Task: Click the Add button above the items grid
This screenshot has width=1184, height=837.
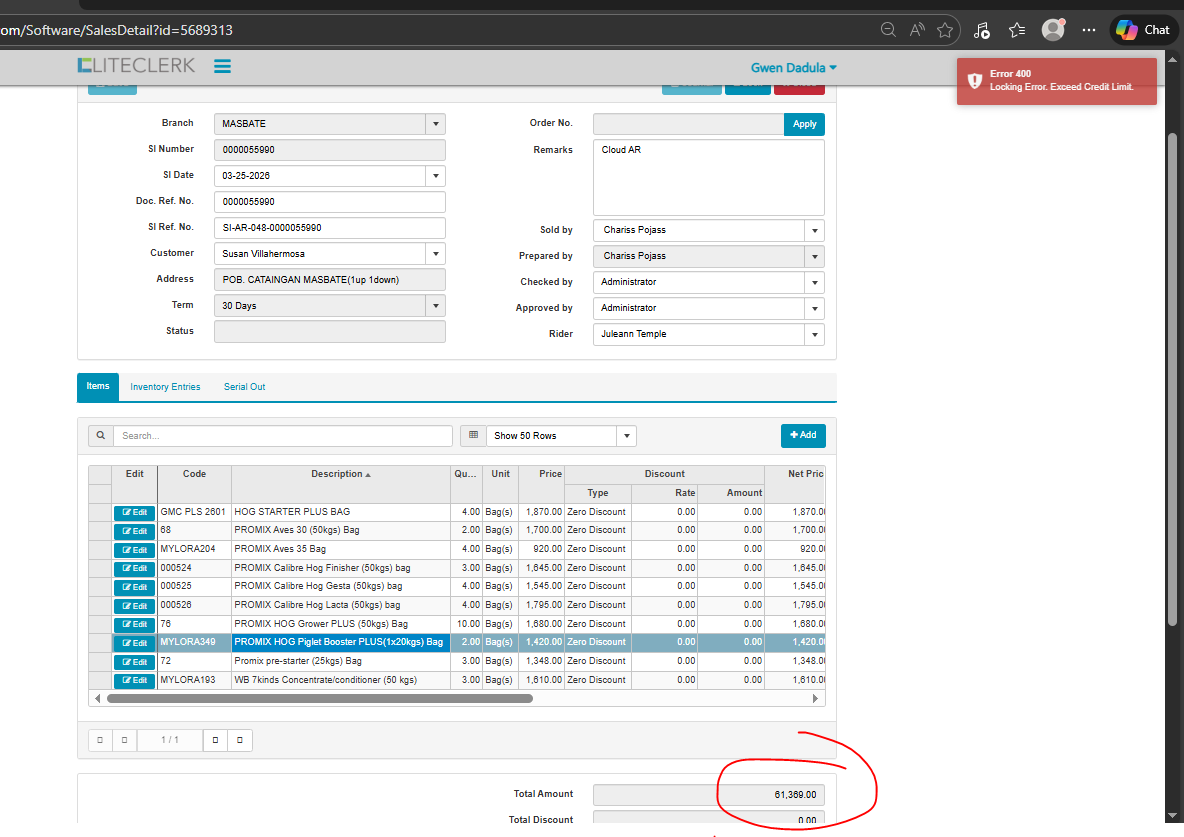Action: pos(803,435)
